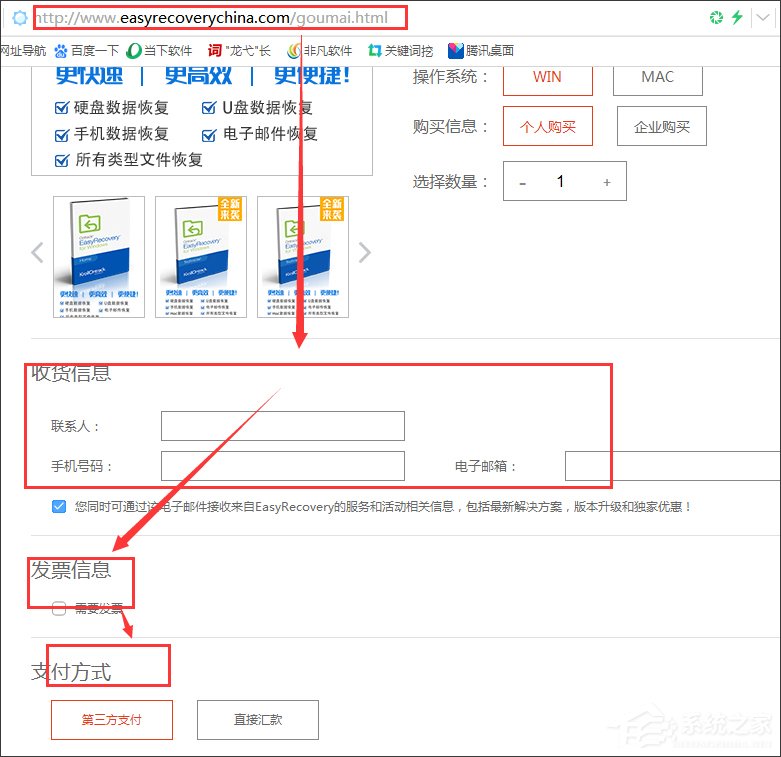The height and width of the screenshot is (757, 781).
Task: Show previous product thumbnails with left arrow
Action: pos(37,252)
